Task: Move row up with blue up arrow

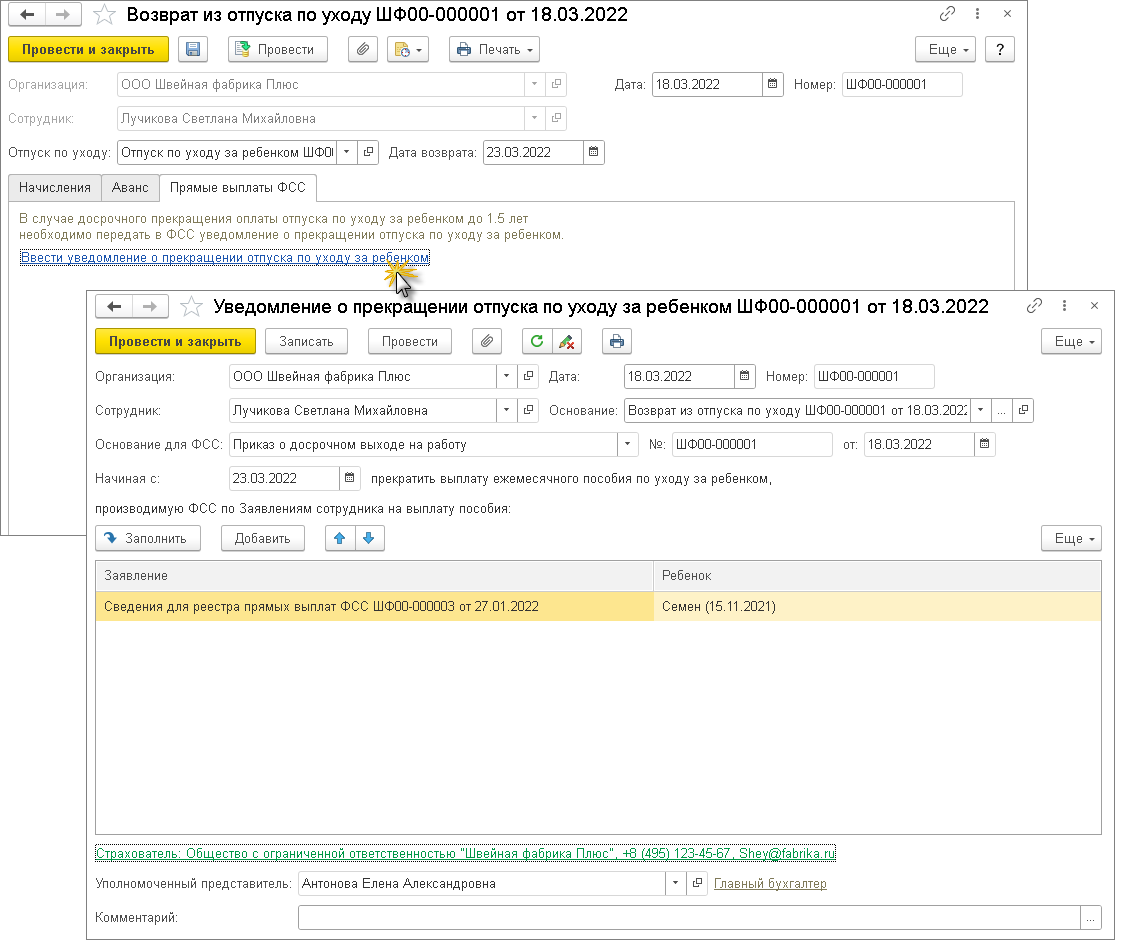Action: click(340, 538)
